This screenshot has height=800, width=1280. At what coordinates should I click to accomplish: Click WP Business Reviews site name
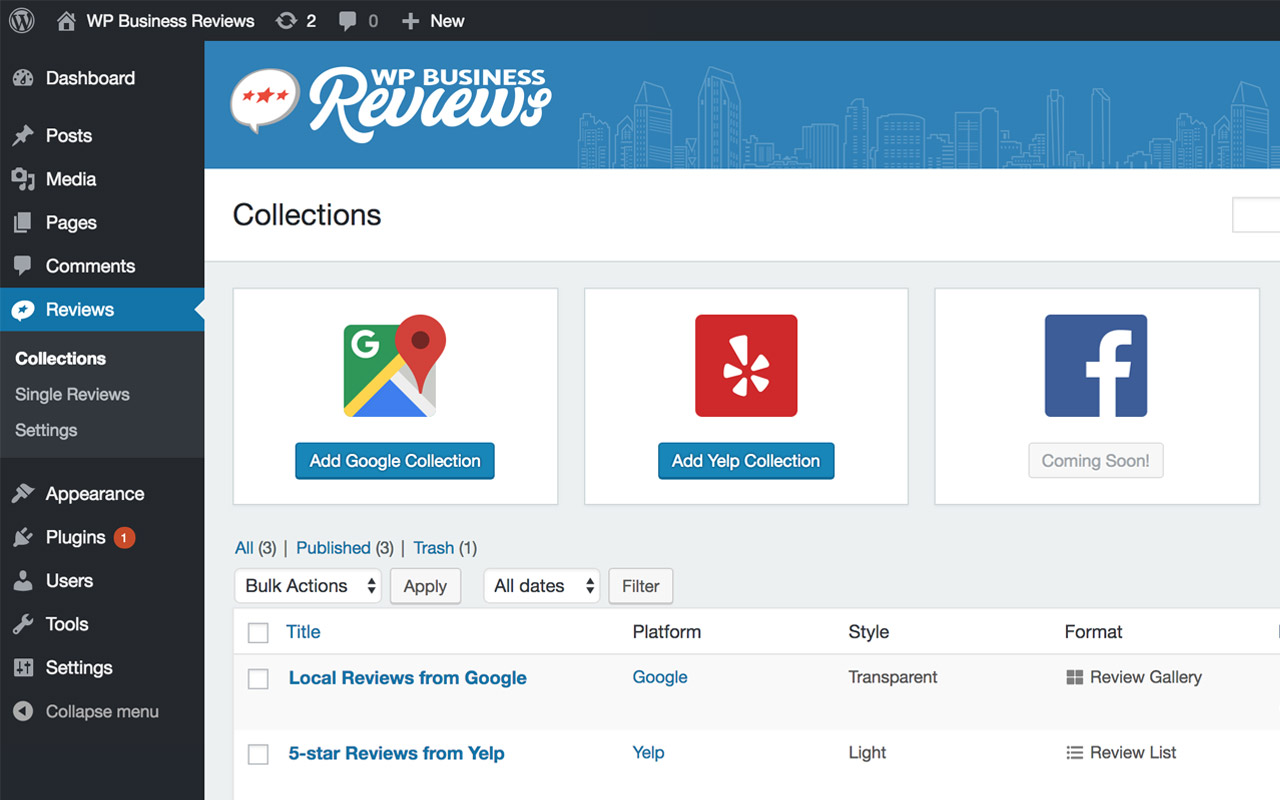click(170, 20)
